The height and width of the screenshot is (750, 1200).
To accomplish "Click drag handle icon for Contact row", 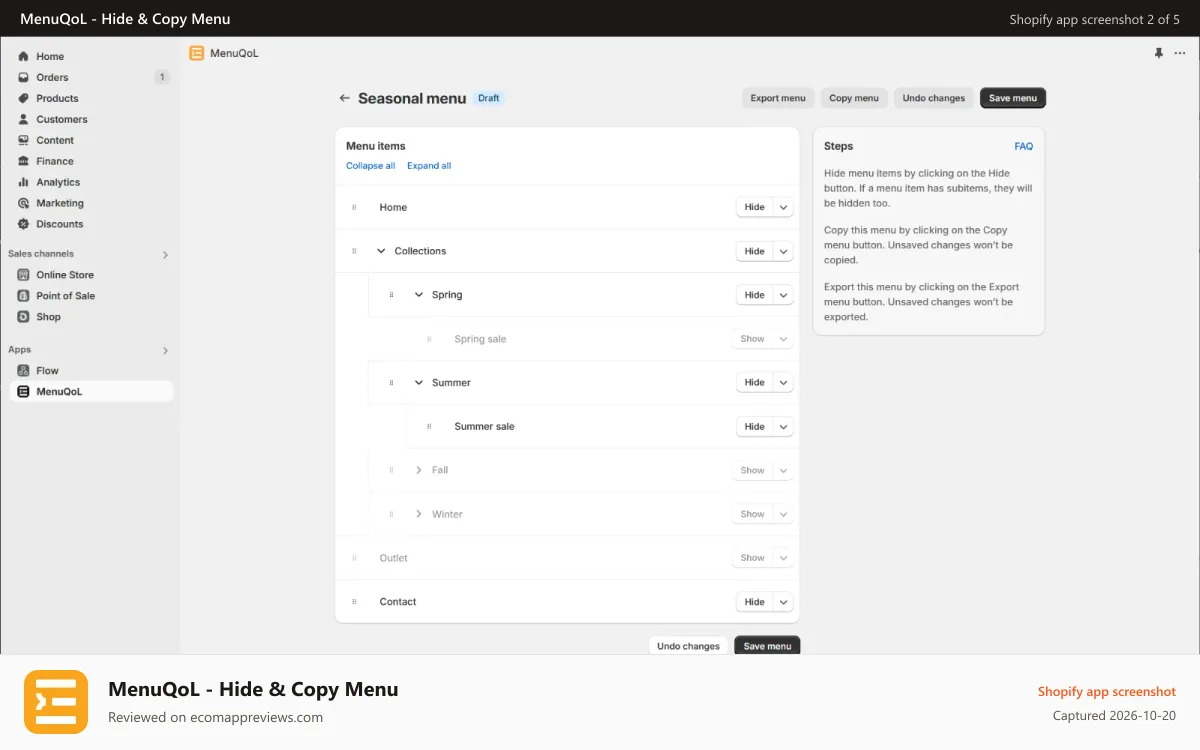I will [x=354, y=602].
